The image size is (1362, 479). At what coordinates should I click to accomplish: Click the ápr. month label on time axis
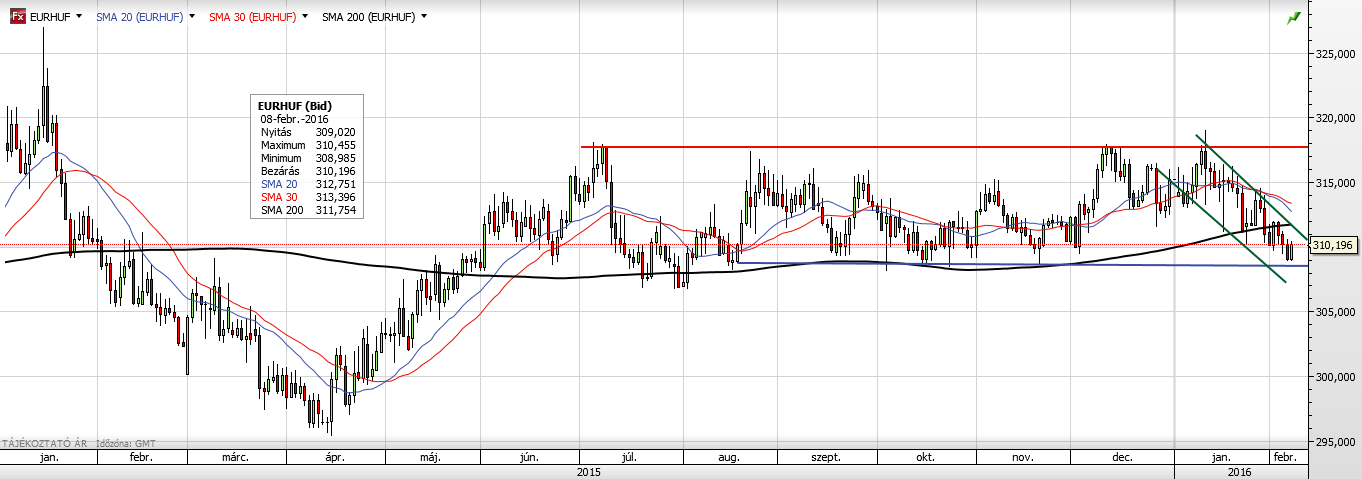click(x=334, y=457)
